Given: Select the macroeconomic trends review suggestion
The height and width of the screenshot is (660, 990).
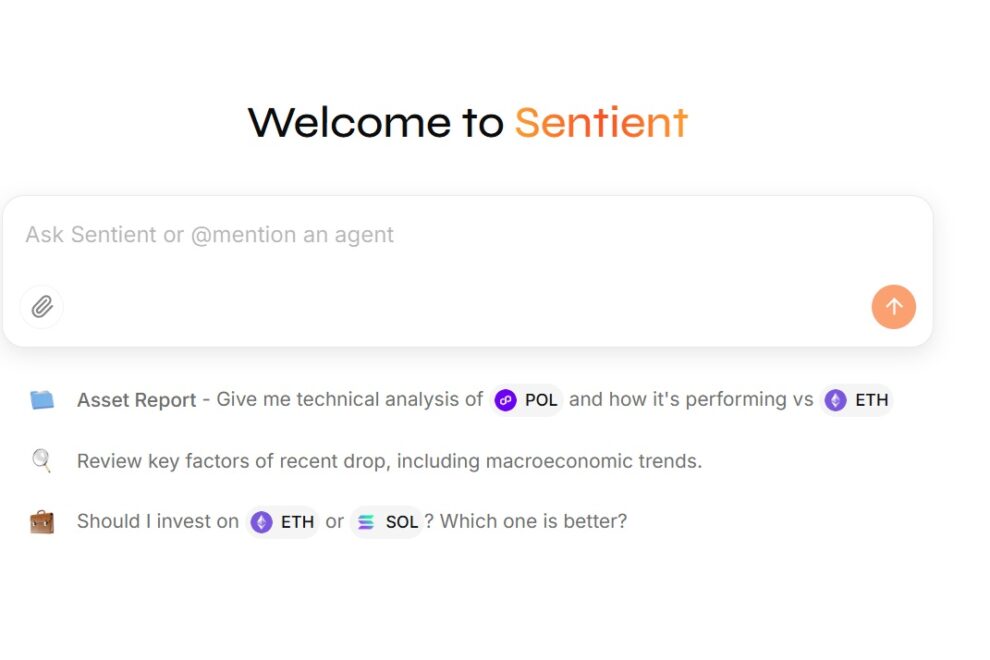Looking at the screenshot, I should click(x=390, y=461).
